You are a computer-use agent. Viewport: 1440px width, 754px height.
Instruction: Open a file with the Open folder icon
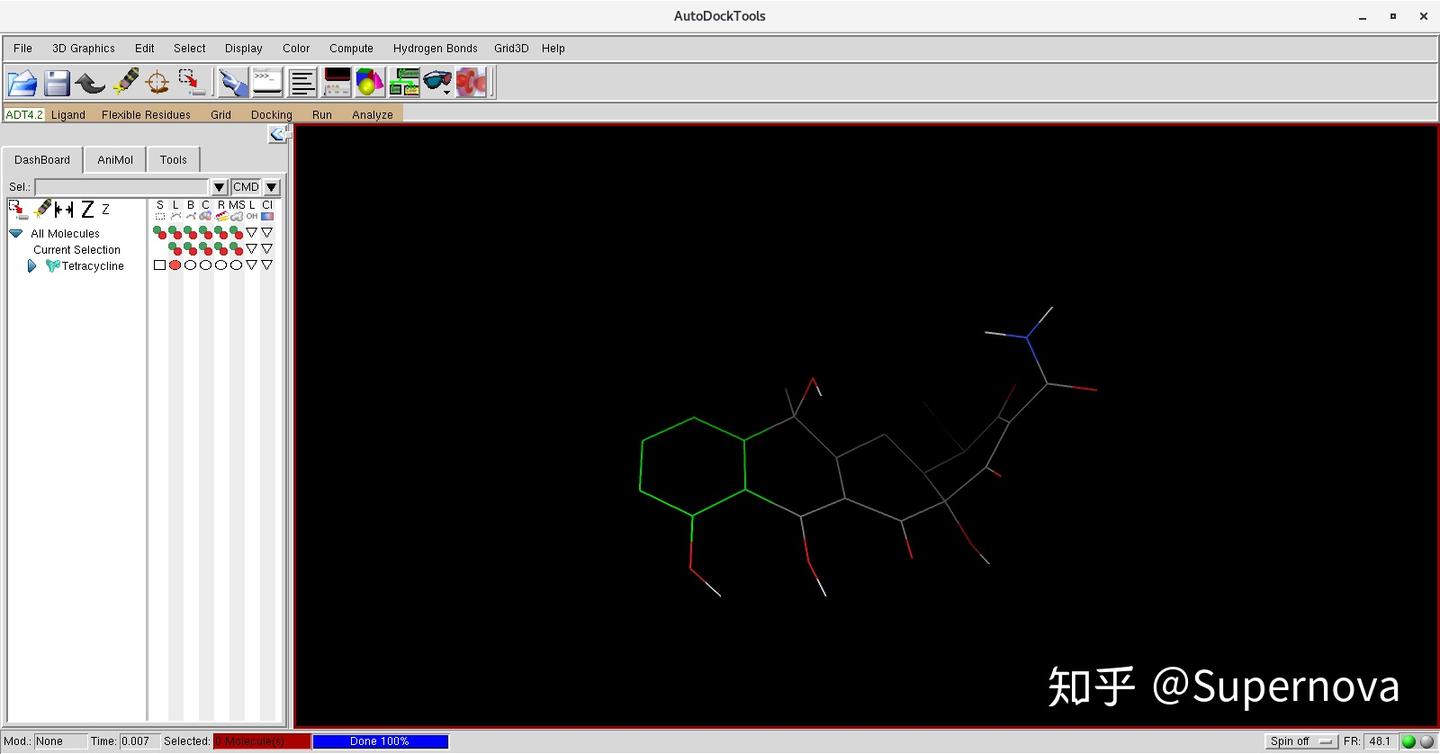click(22, 82)
